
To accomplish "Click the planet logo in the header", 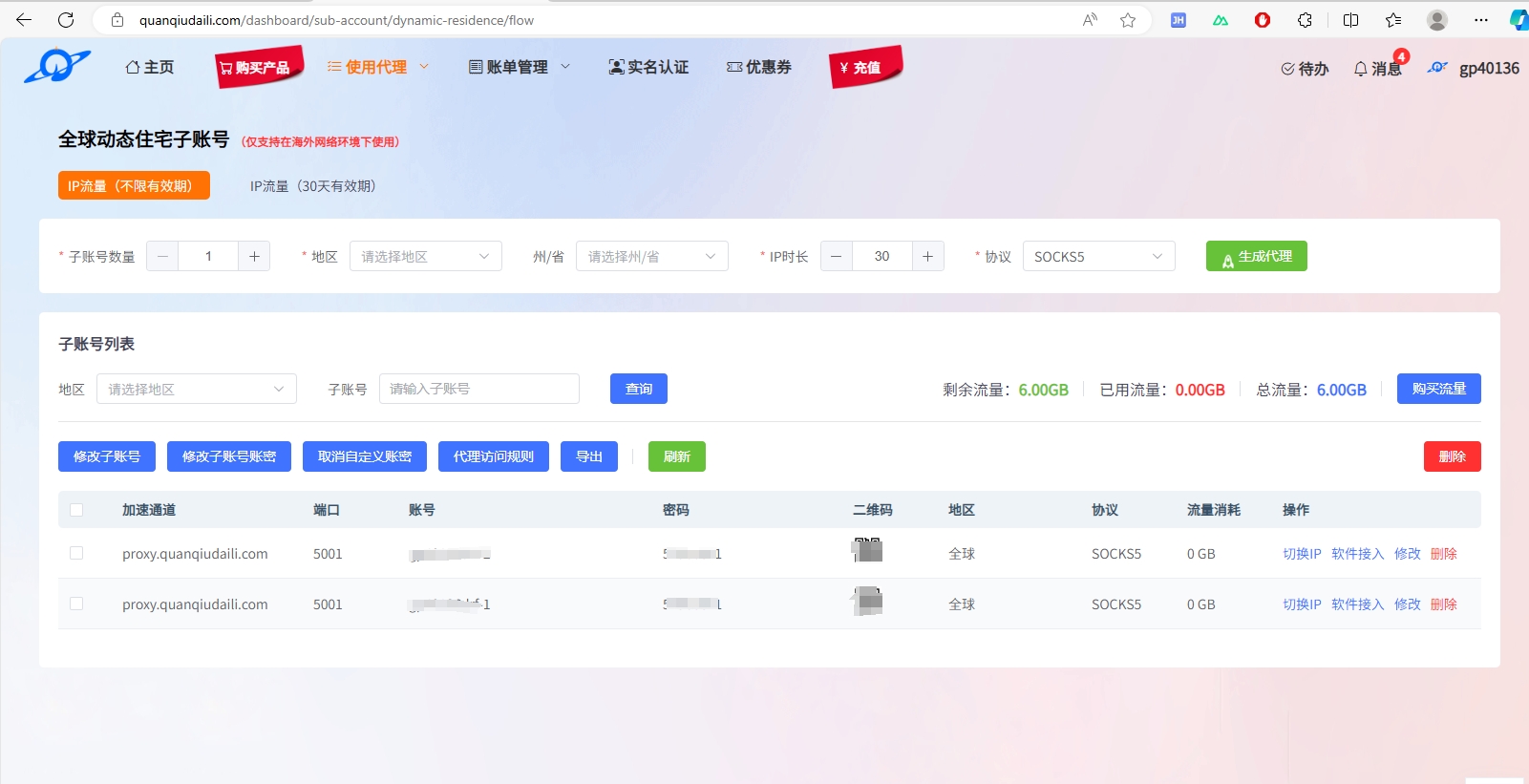I will 56,66.
